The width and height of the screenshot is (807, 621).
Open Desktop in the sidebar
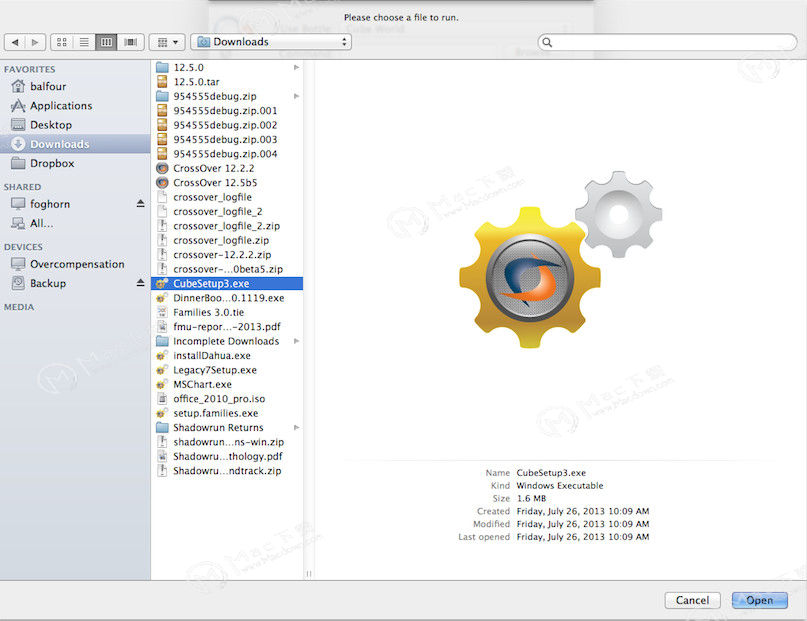tap(75, 125)
